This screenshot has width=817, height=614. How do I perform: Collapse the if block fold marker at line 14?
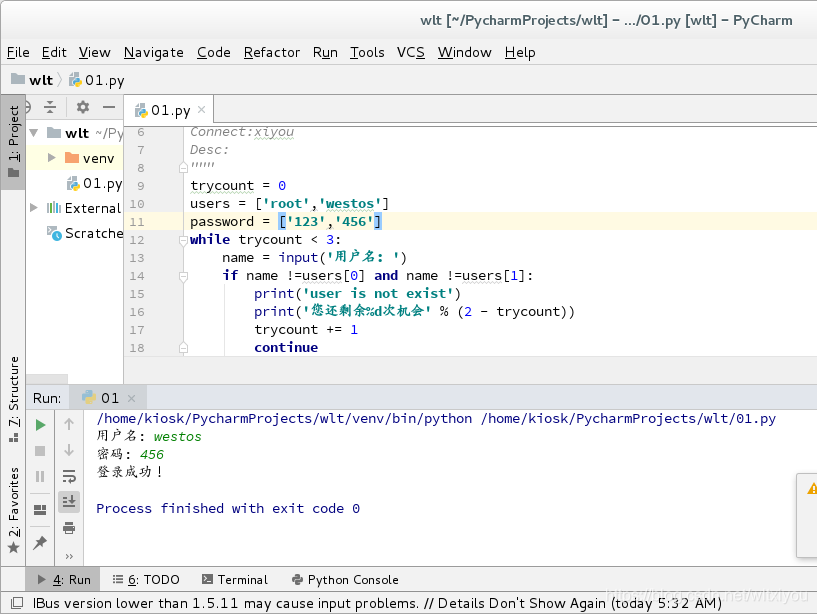[183, 276]
